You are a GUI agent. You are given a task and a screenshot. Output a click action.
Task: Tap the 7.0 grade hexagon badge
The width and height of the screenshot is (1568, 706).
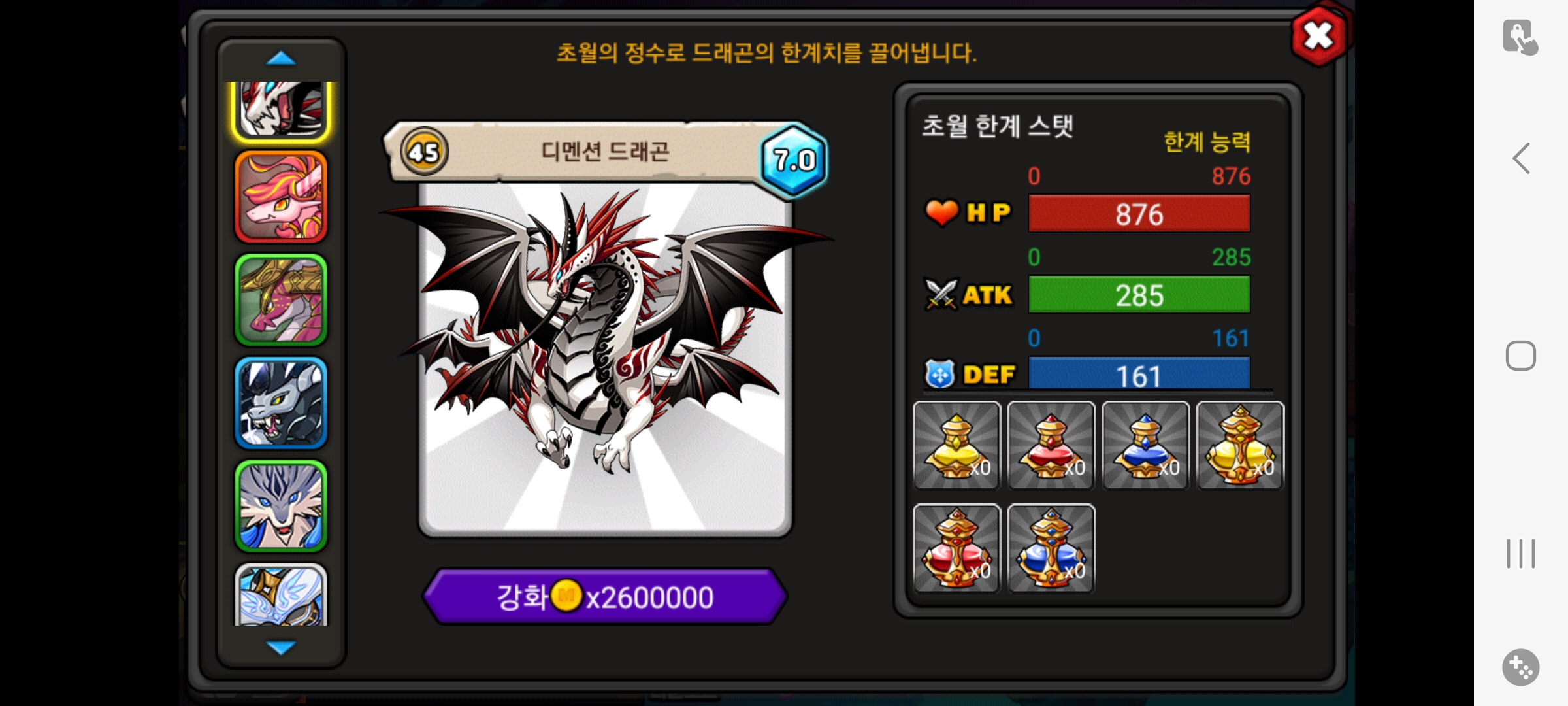(x=794, y=160)
